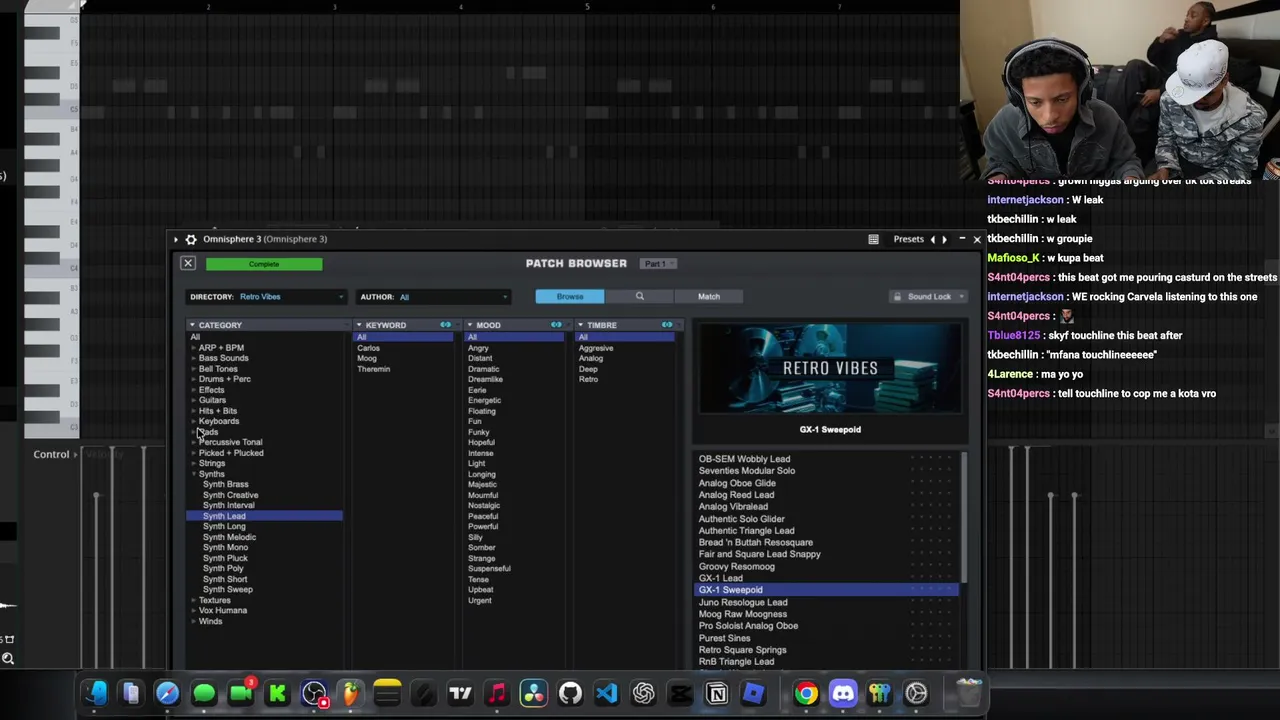Toggle the Mood column link icon
Image resolution: width=1280 pixels, height=720 pixels.
[556, 325]
